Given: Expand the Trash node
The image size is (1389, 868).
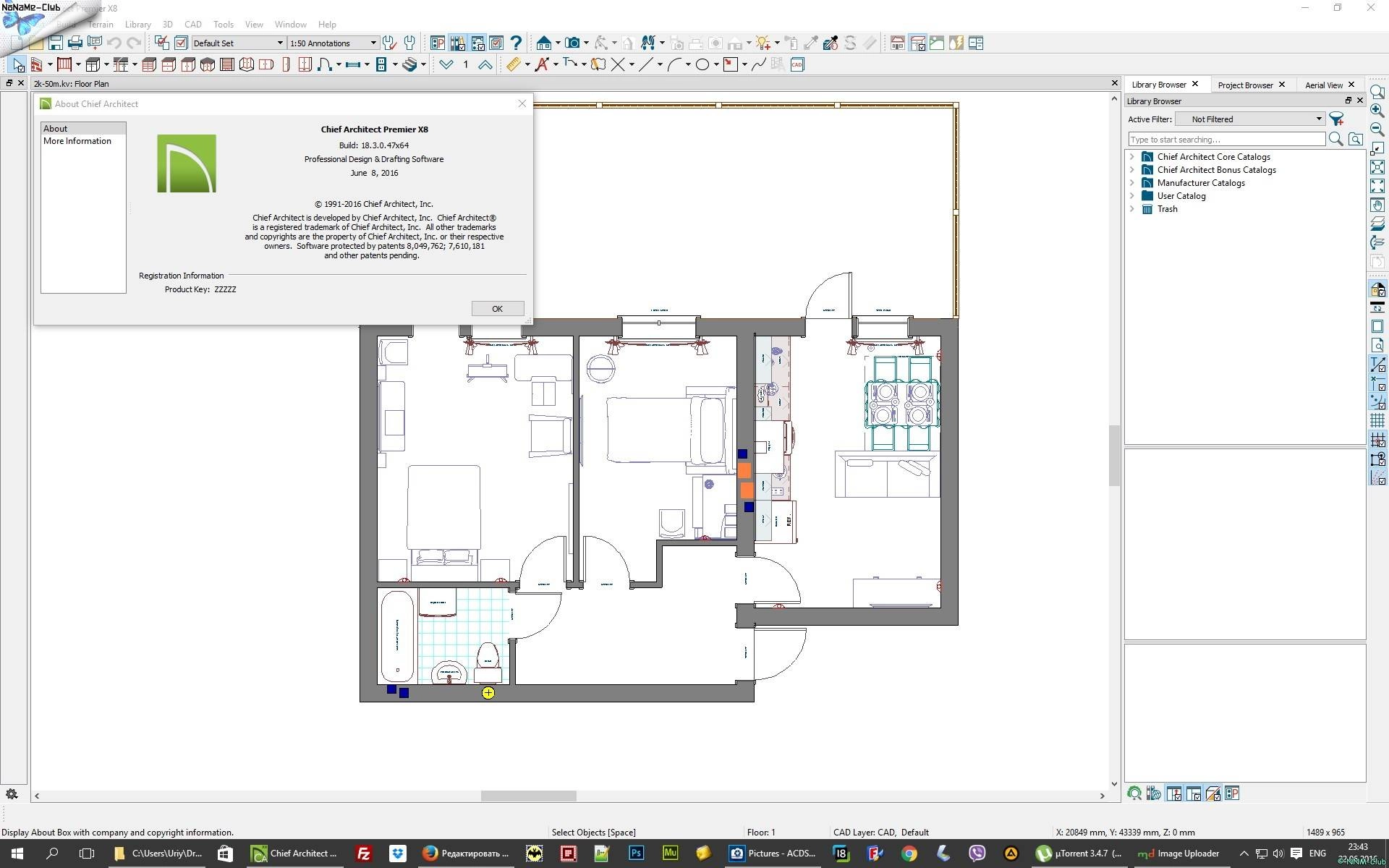Looking at the screenshot, I should click(1132, 208).
